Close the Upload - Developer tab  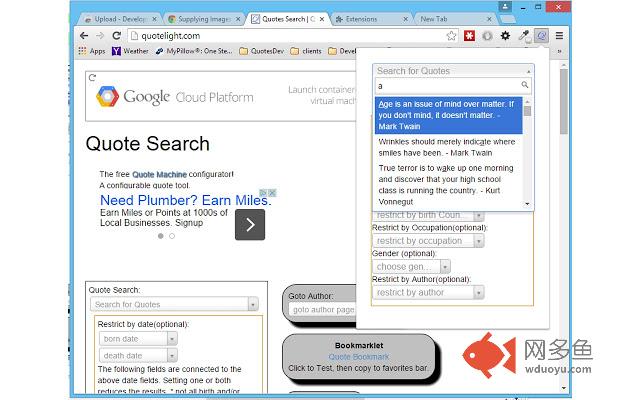[x=154, y=19]
